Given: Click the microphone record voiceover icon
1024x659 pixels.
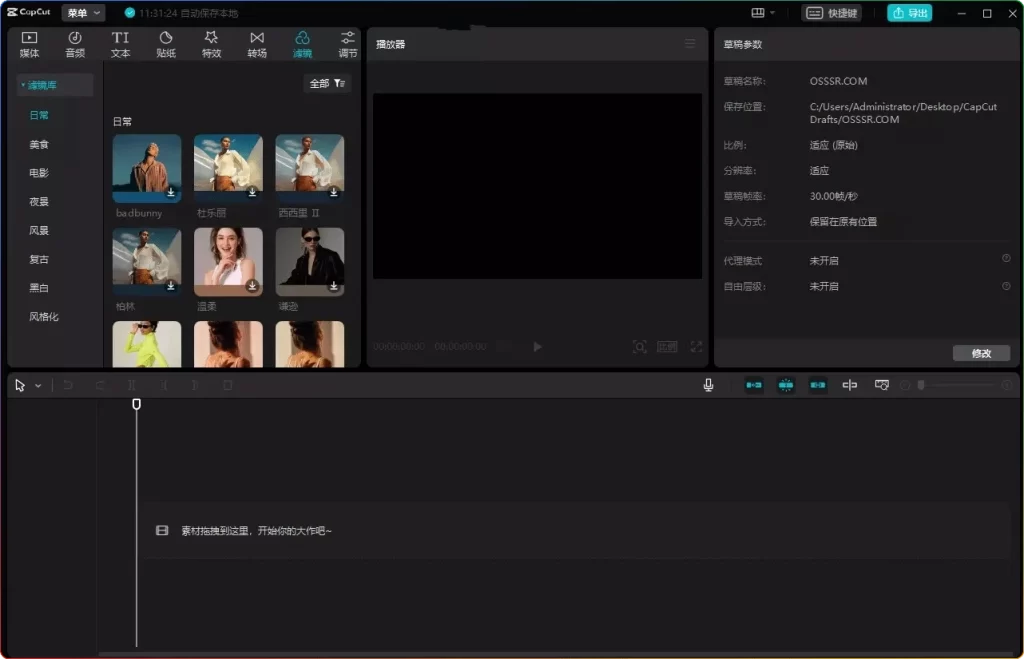Looking at the screenshot, I should (x=708, y=385).
